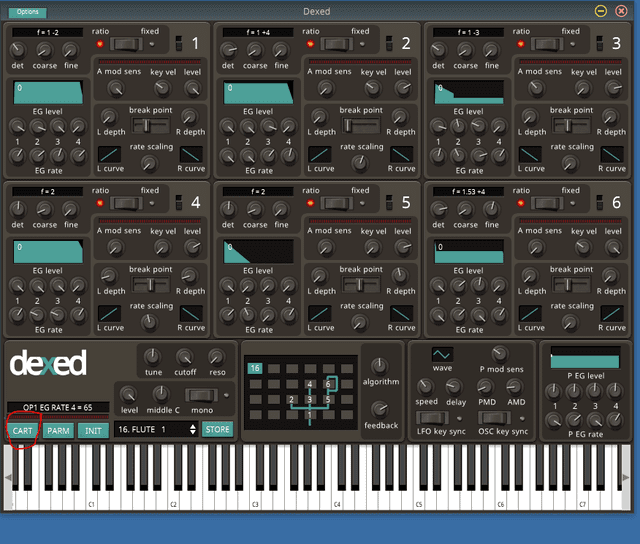Click the CART button
This screenshot has width=640, height=544.
pyautogui.click(x=22, y=430)
